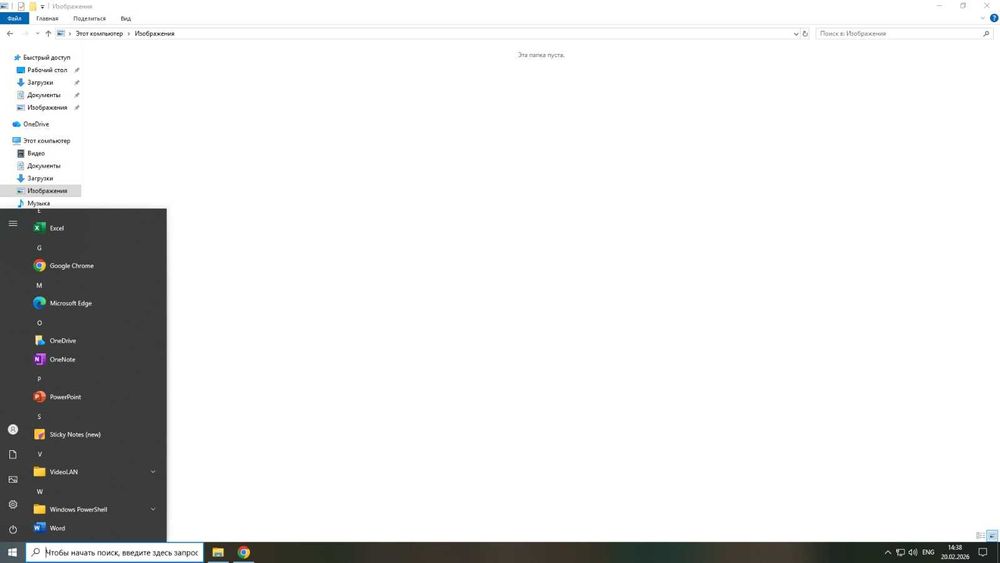Show hidden system tray icons
The width and height of the screenshot is (1000, 563).
[888, 553]
